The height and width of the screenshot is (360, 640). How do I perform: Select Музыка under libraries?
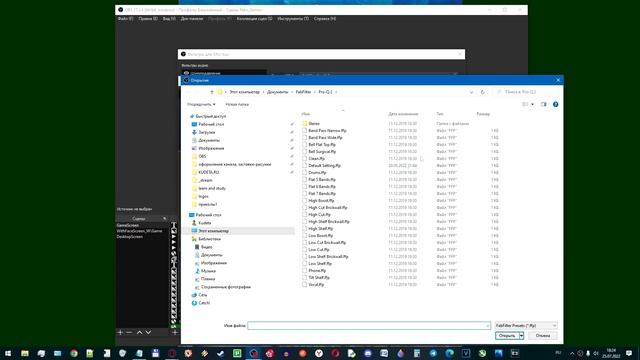(x=208, y=271)
